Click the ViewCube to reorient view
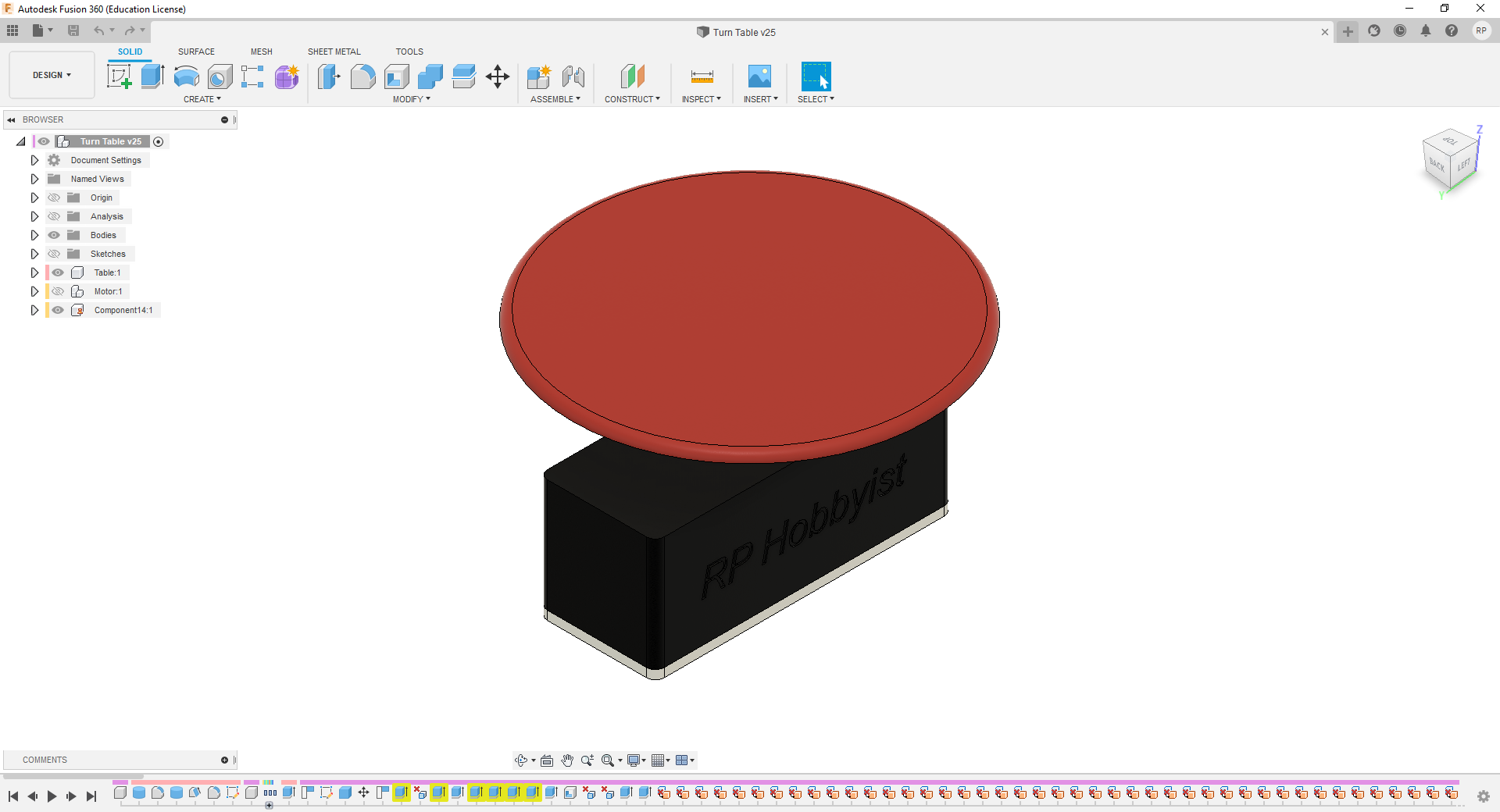1500x812 pixels. coord(1451,160)
